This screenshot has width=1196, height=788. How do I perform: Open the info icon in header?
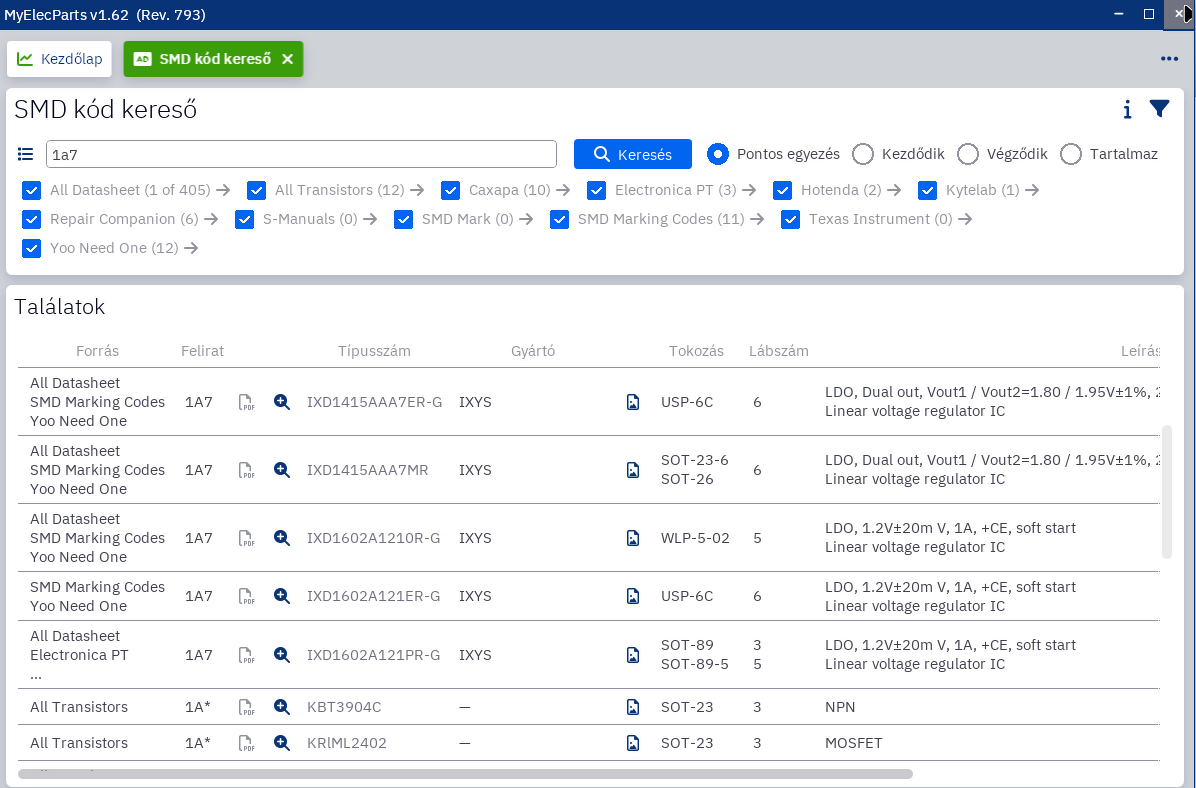[x=1127, y=110]
